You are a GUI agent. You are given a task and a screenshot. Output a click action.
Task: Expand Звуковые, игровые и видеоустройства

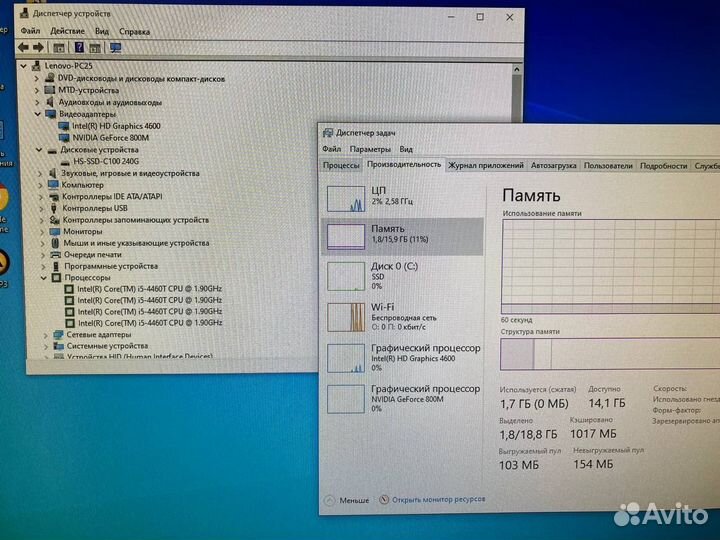pos(40,174)
